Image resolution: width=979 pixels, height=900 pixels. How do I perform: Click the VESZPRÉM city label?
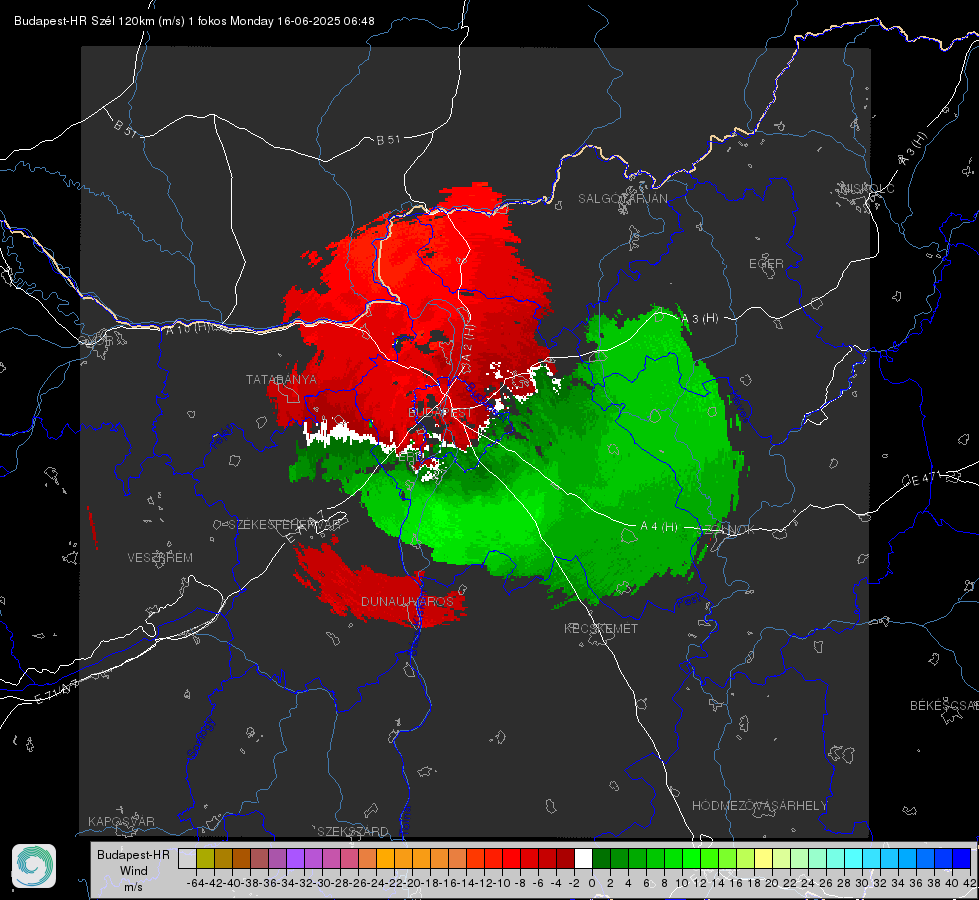coord(160,557)
